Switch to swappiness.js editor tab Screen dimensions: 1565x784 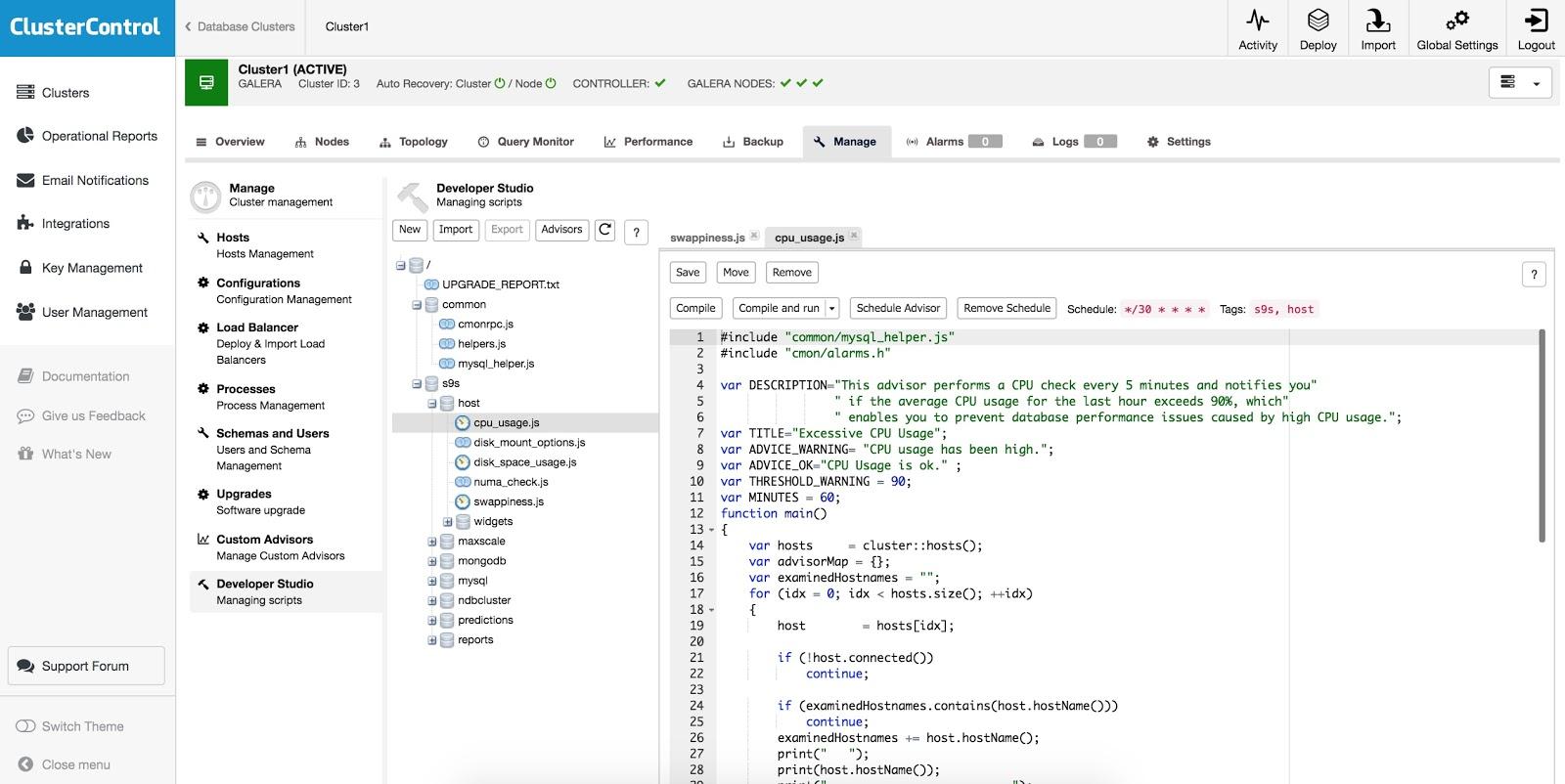pyautogui.click(x=707, y=238)
